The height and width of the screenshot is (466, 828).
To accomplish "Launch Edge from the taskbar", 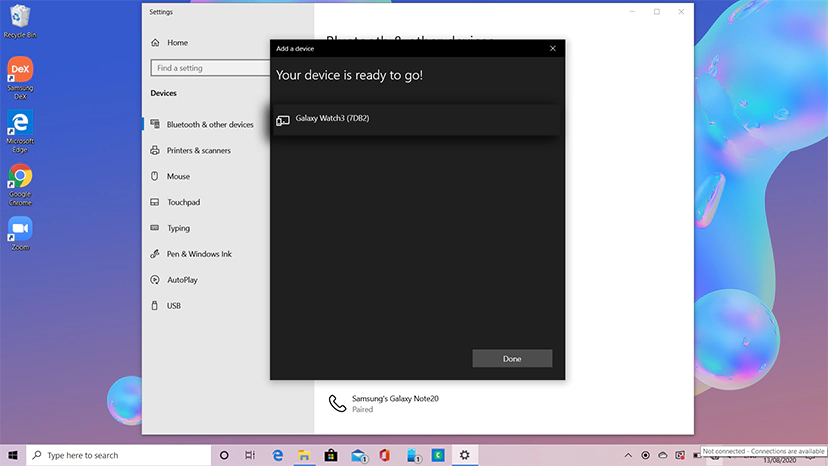I will pos(277,455).
